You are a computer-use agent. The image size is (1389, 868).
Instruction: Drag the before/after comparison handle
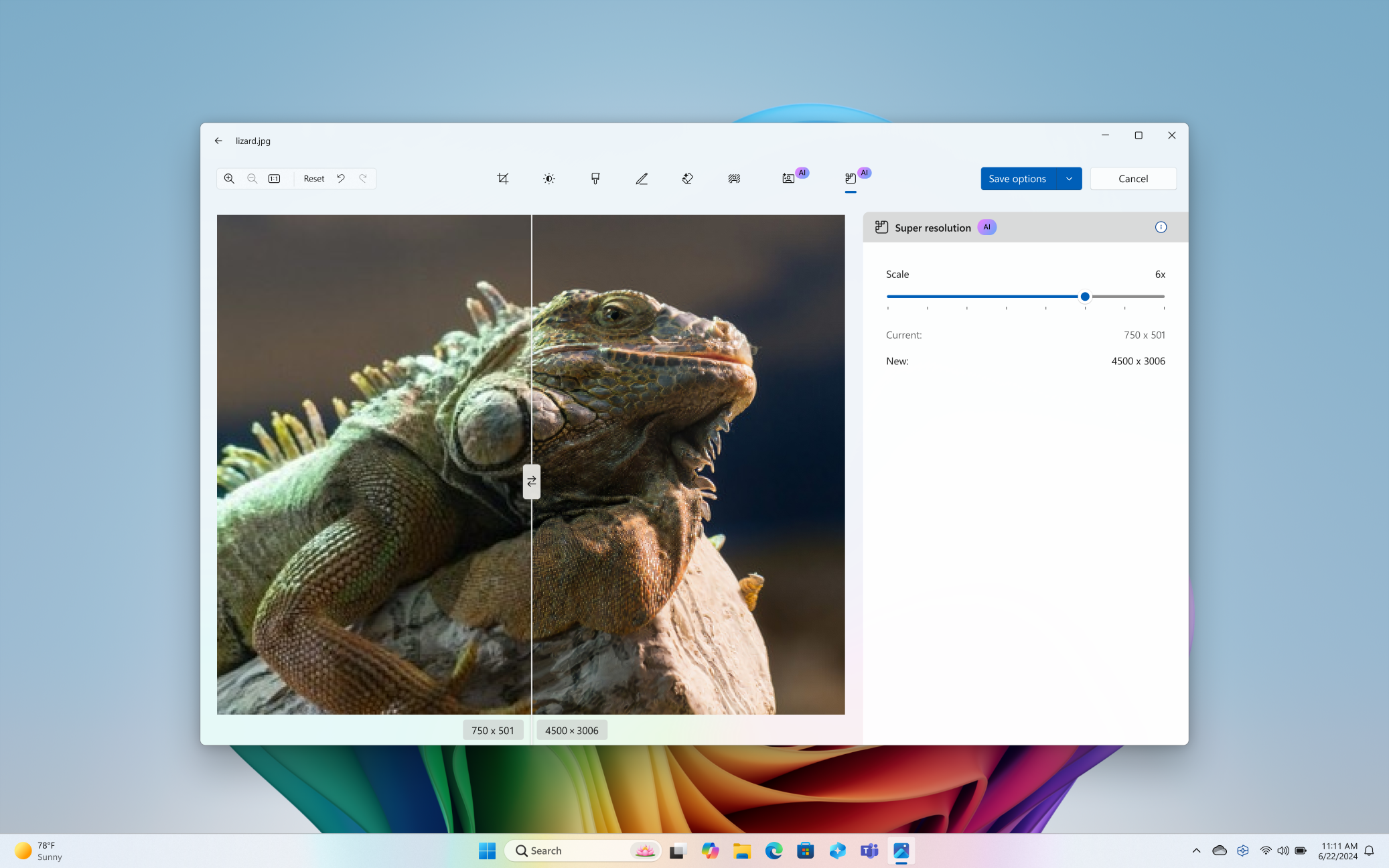[x=531, y=481]
